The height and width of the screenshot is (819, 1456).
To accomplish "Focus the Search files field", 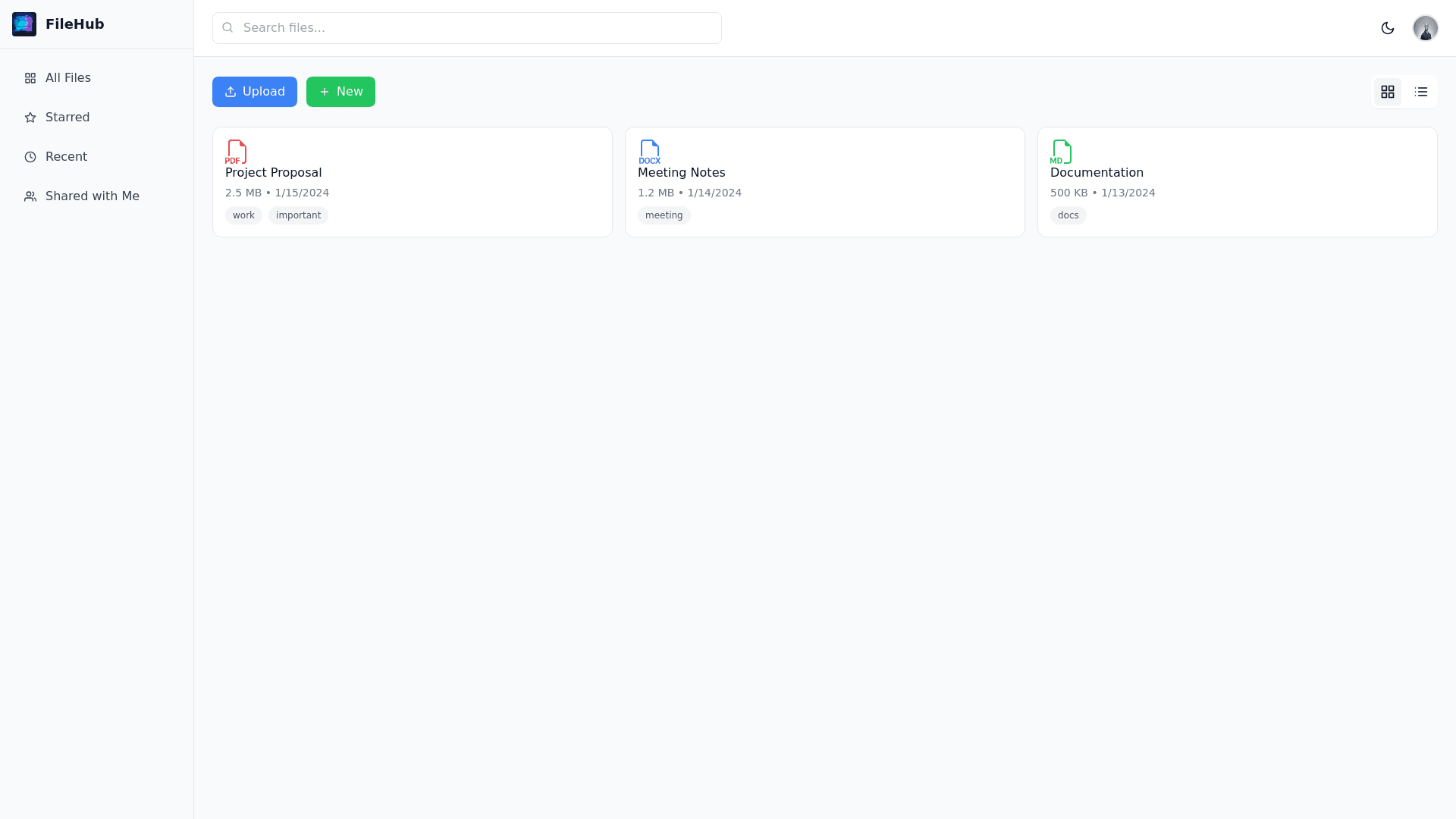I will click(478, 28).
